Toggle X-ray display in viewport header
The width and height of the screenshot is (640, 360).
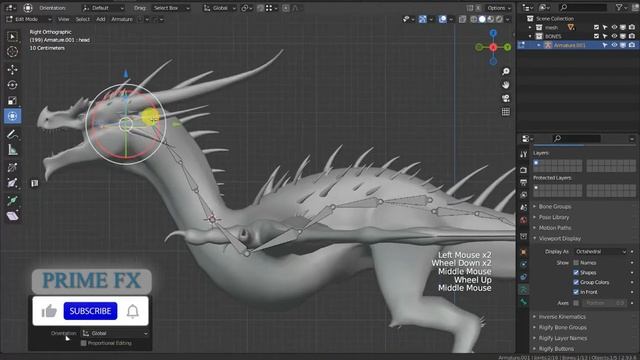[x=462, y=19]
